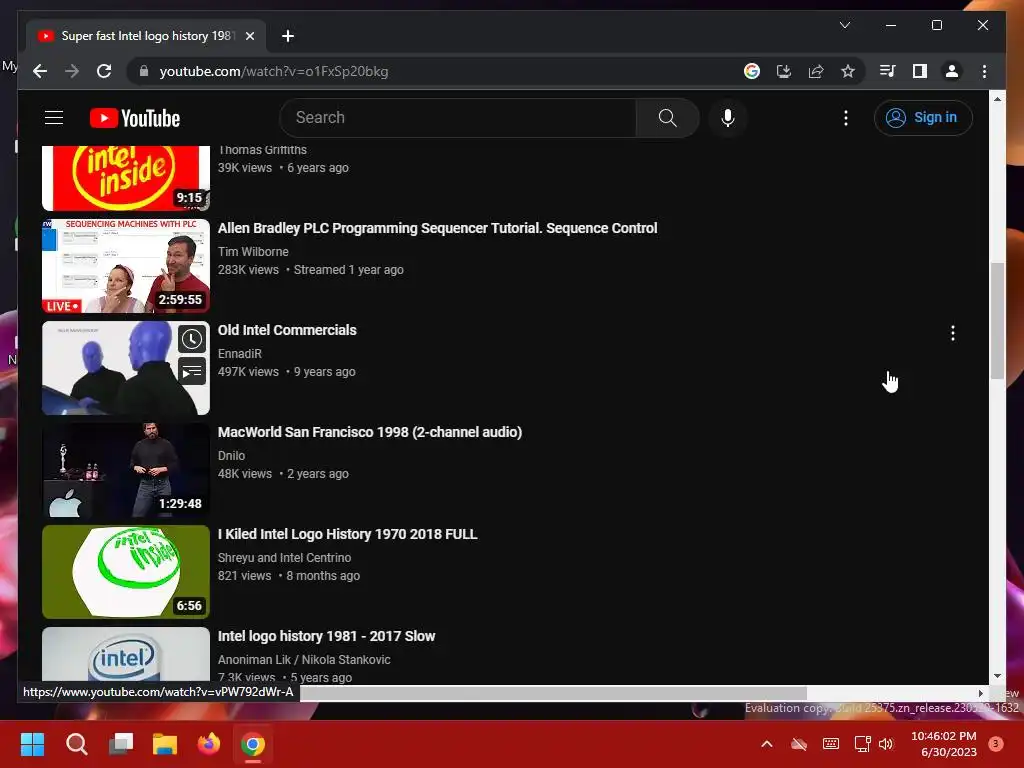Open Chrome's three-dot customize menu
This screenshot has width=1024, height=768.
tap(984, 71)
